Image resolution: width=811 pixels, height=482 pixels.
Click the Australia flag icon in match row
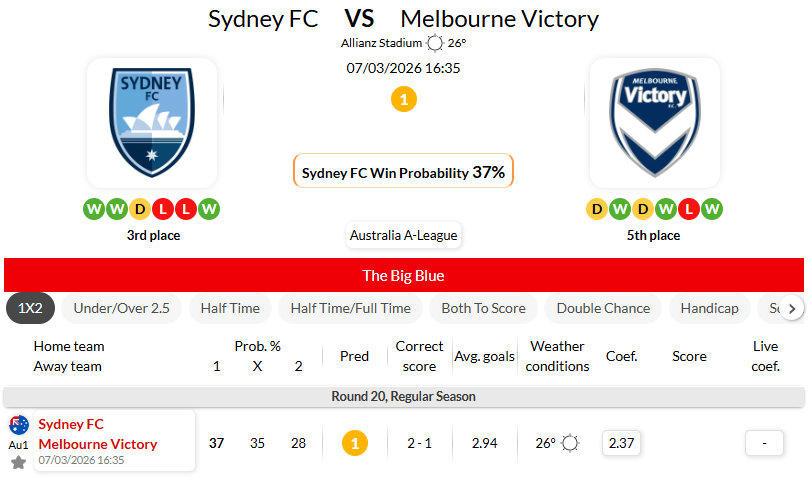coord(19,425)
